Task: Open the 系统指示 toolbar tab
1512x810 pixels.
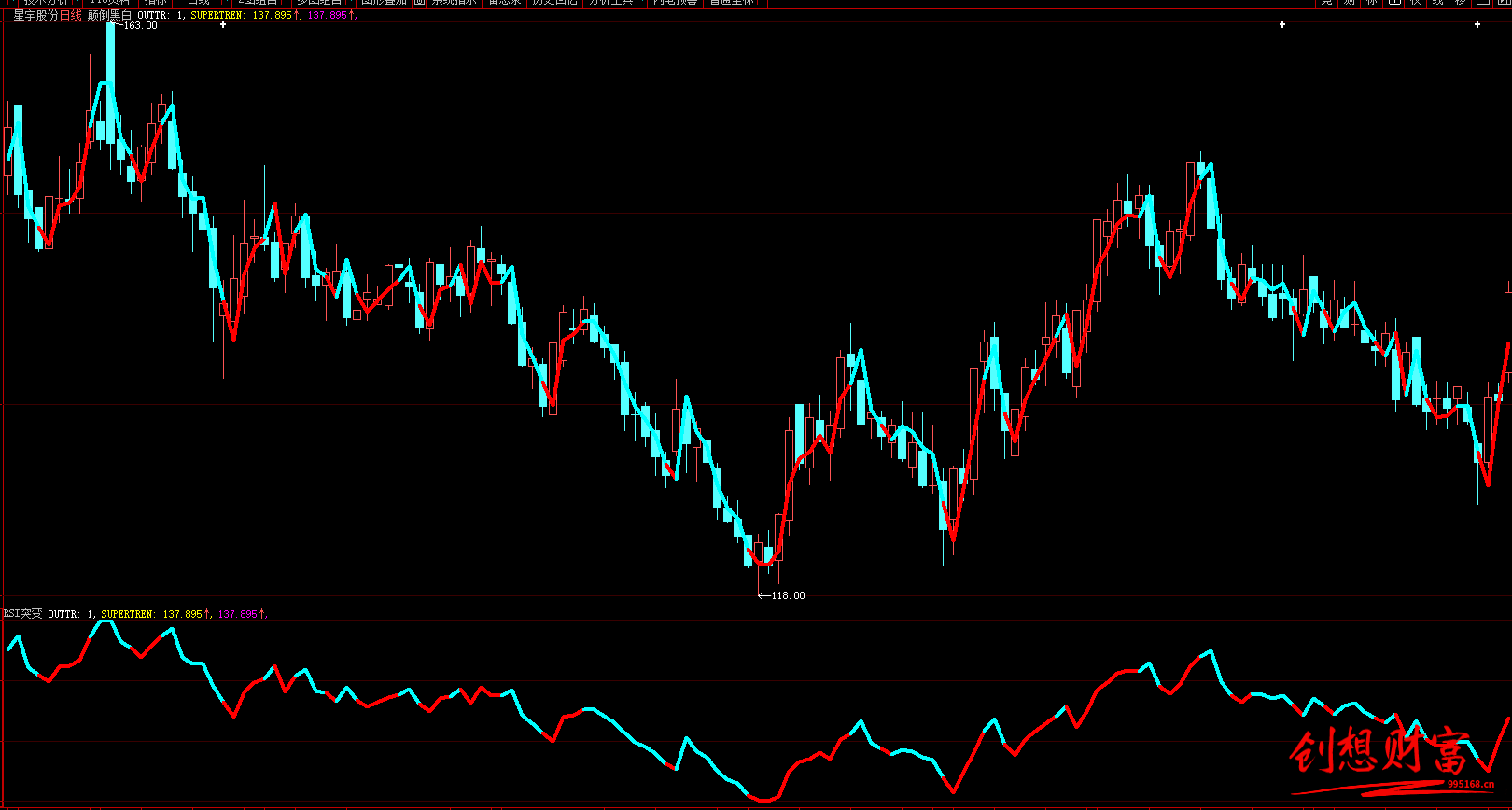Action: [454, 3]
